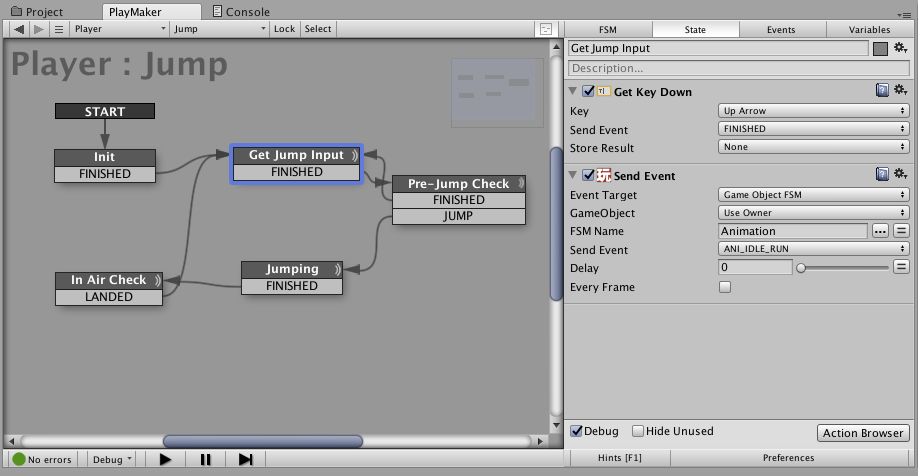The width and height of the screenshot is (918, 476).
Task: Click the Description field
Action: click(x=738, y=68)
